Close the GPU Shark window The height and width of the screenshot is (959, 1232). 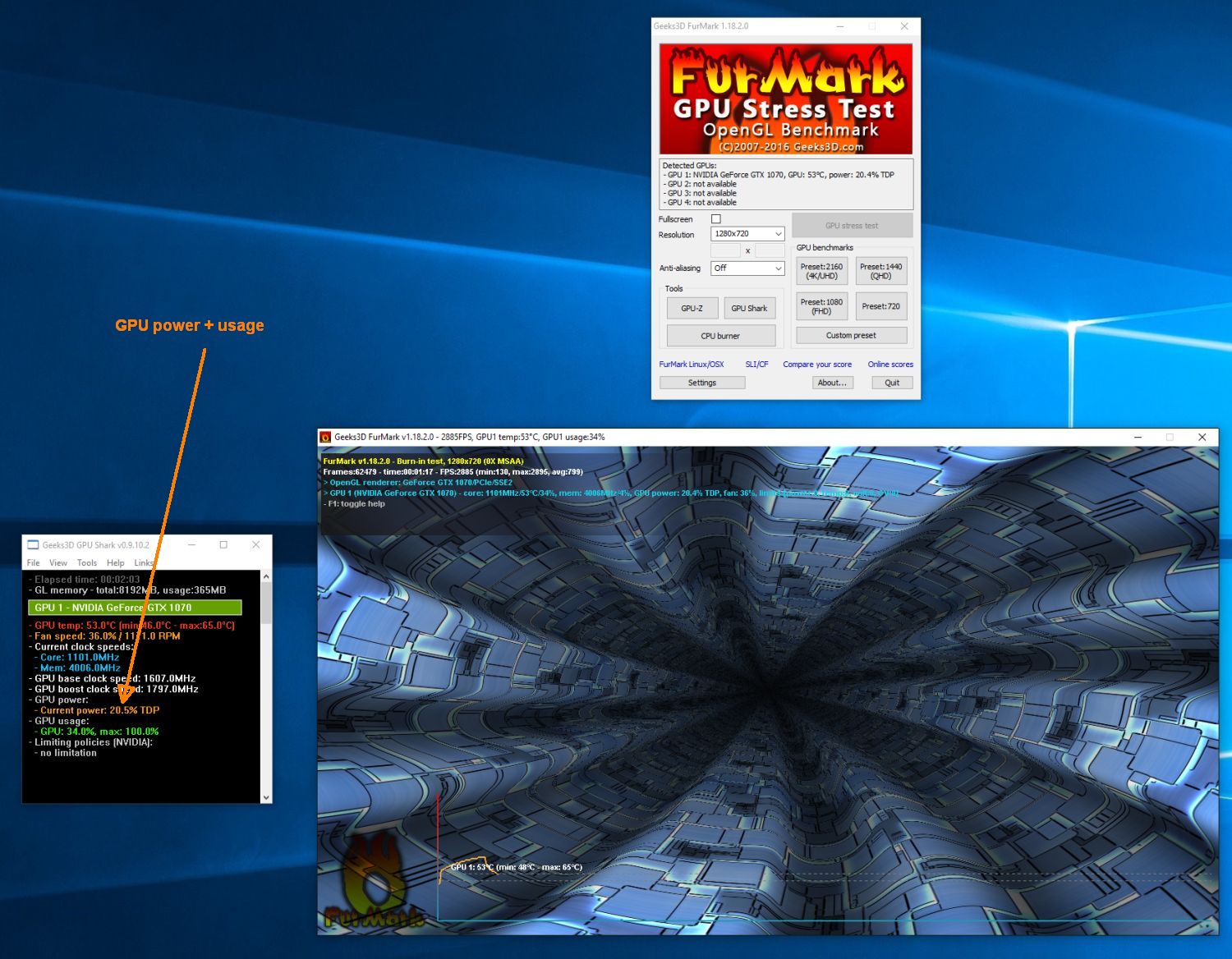(x=255, y=544)
